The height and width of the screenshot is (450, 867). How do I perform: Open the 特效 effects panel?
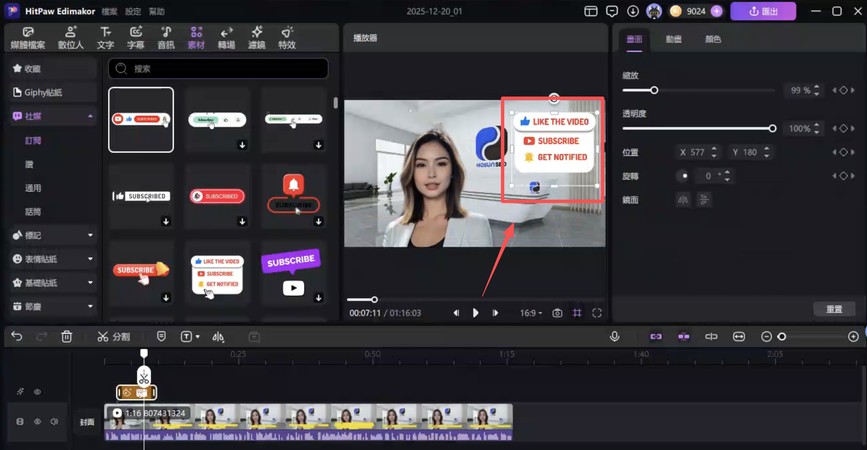287,38
